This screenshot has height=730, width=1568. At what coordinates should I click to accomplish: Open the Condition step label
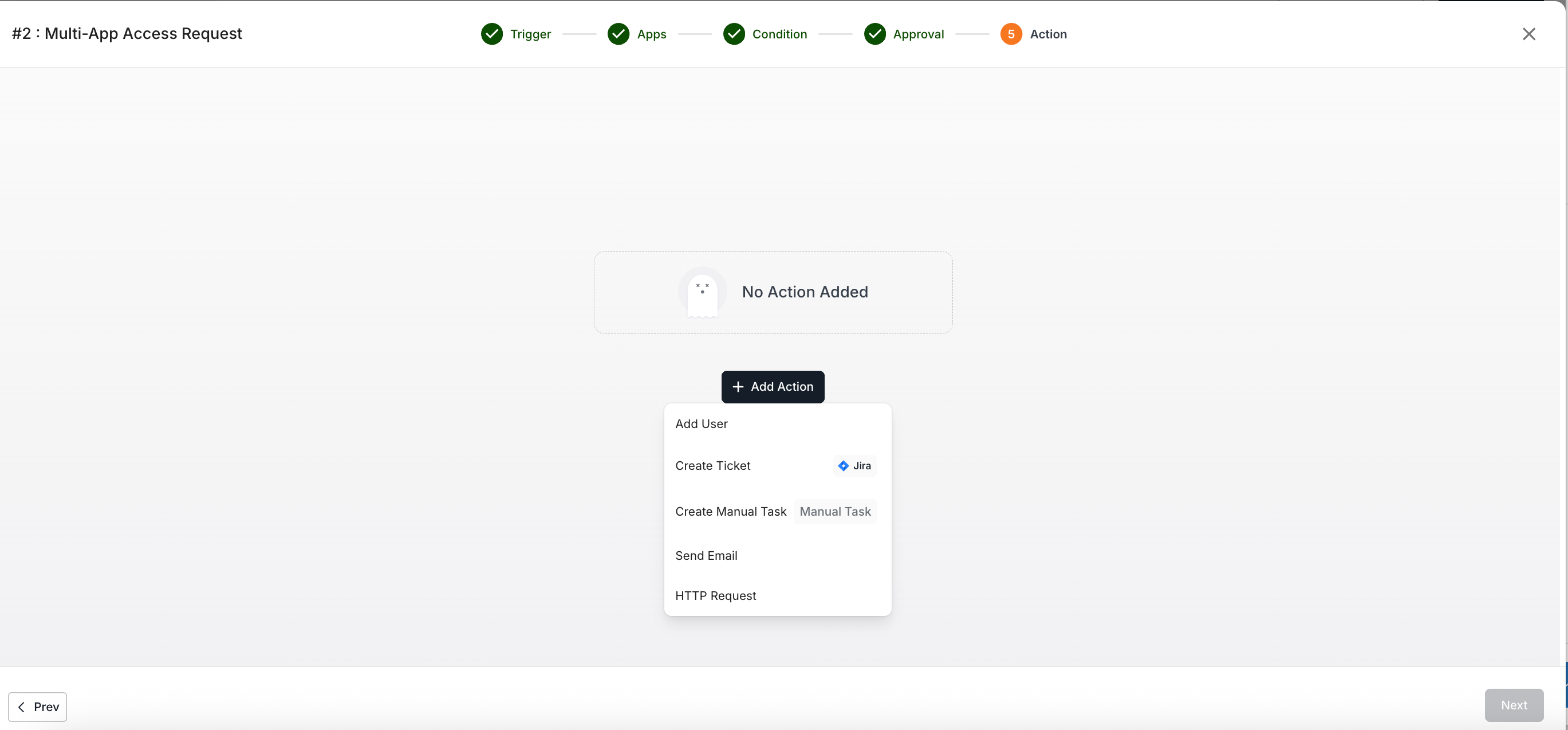pyautogui.click(x=779, y=34)
